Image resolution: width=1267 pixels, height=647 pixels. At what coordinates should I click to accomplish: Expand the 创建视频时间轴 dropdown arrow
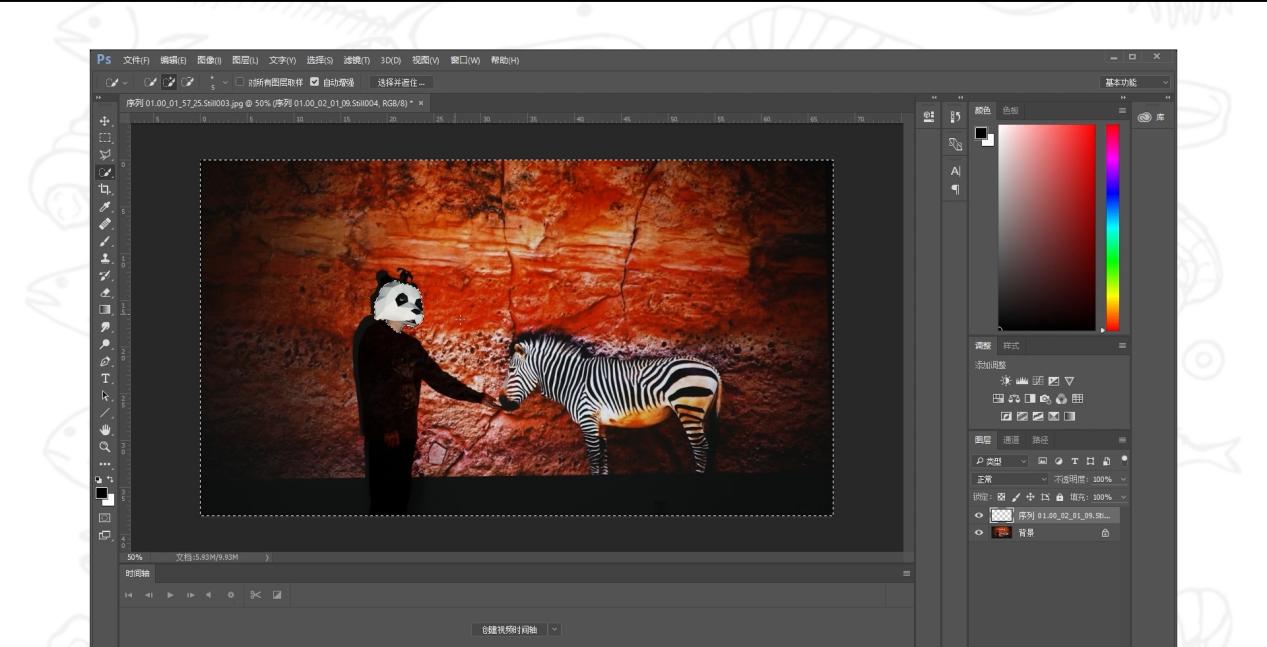[x=555, y=630]
